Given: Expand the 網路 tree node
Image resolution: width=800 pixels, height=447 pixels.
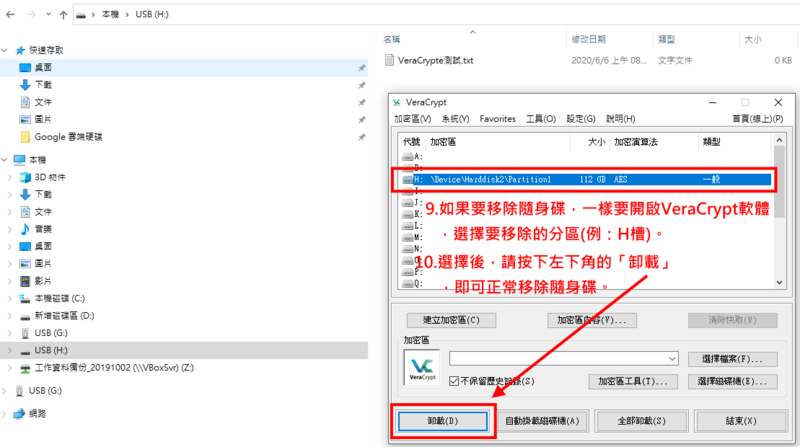Looking at the screenshot, I should coord(5,413).
